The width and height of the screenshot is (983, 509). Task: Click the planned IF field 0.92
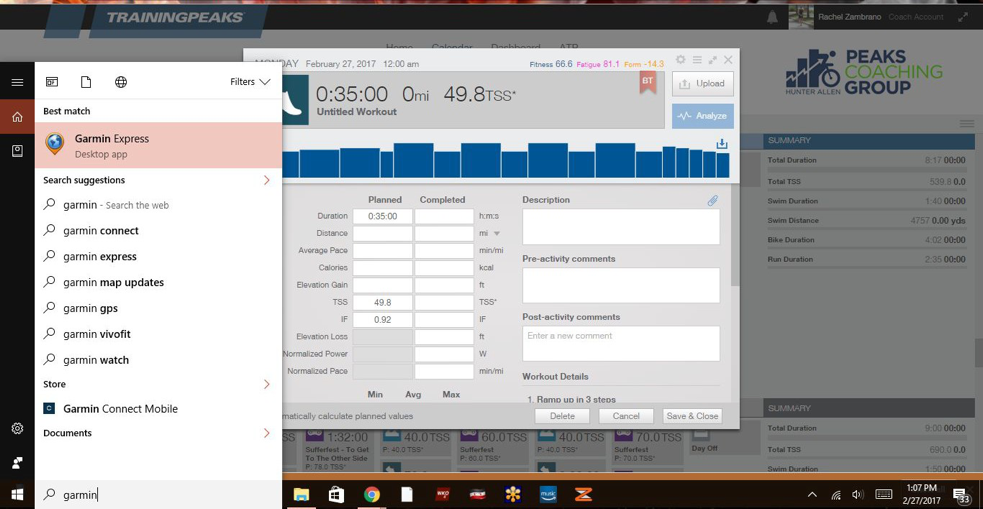(x=382, y=320)
